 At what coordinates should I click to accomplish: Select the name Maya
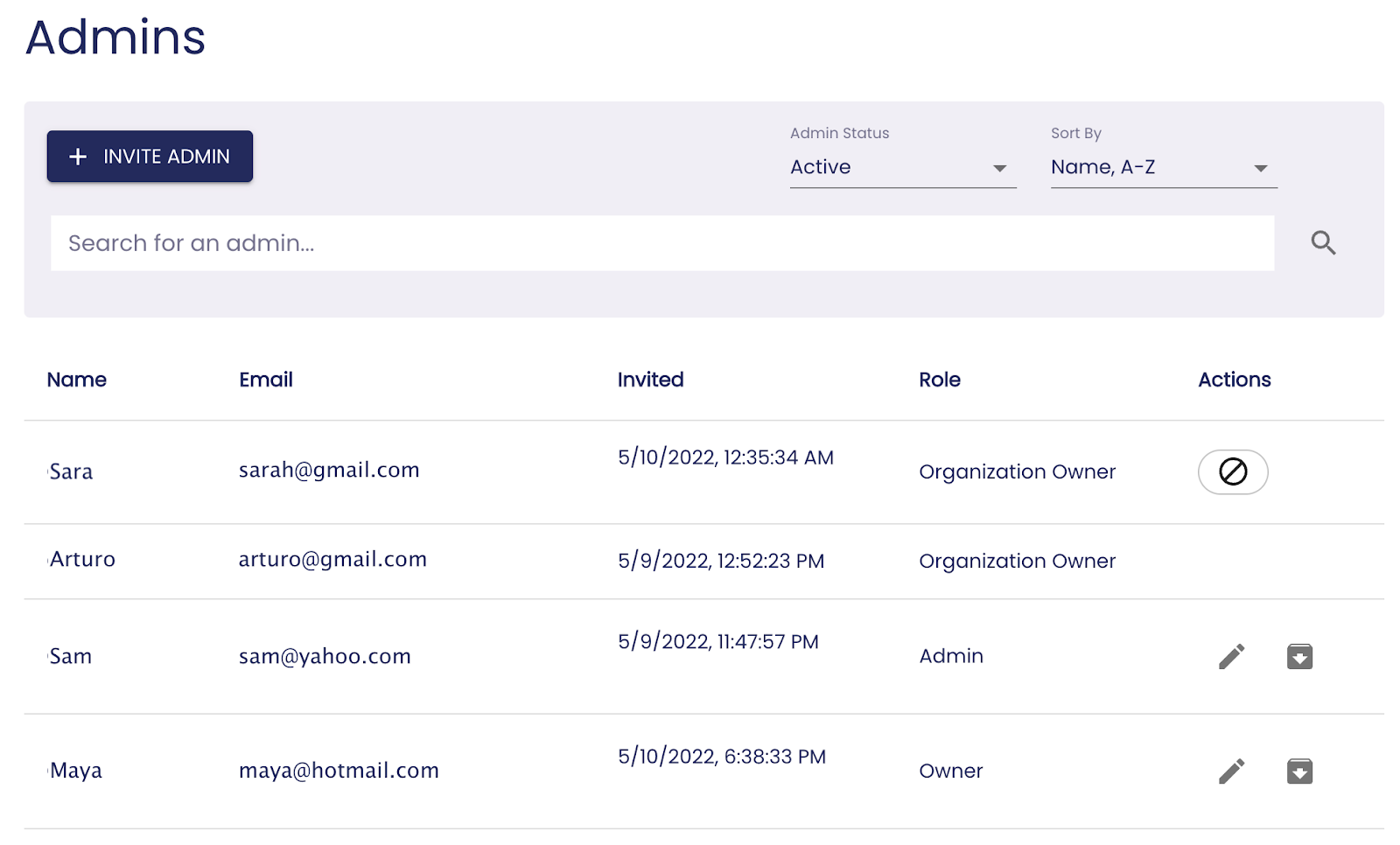tap(75, 771)
